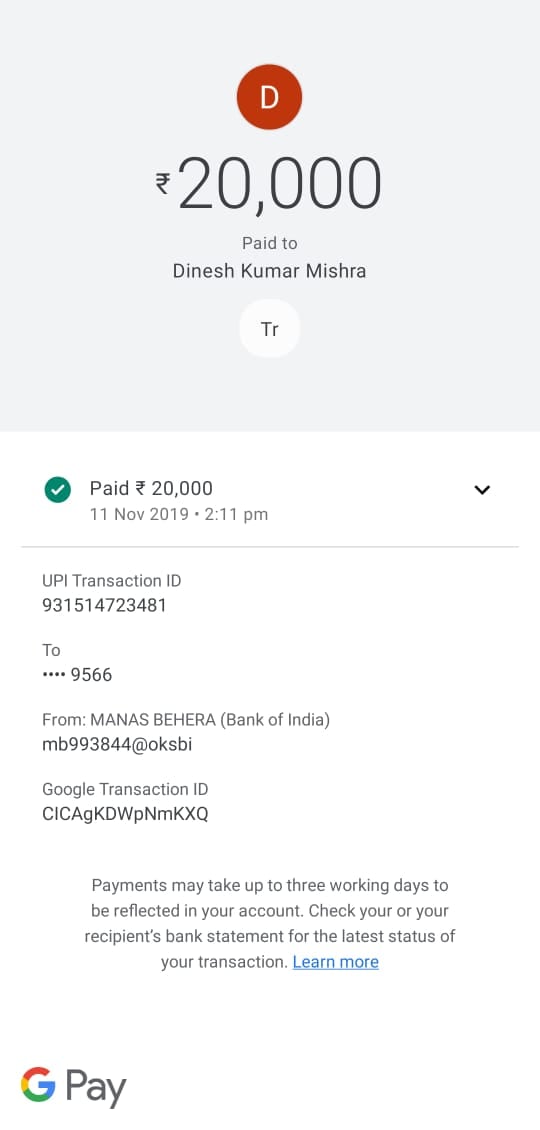540x1130 pixels.
Task: Tap the Google Pay logo
Action: (x=74, y=1087)
